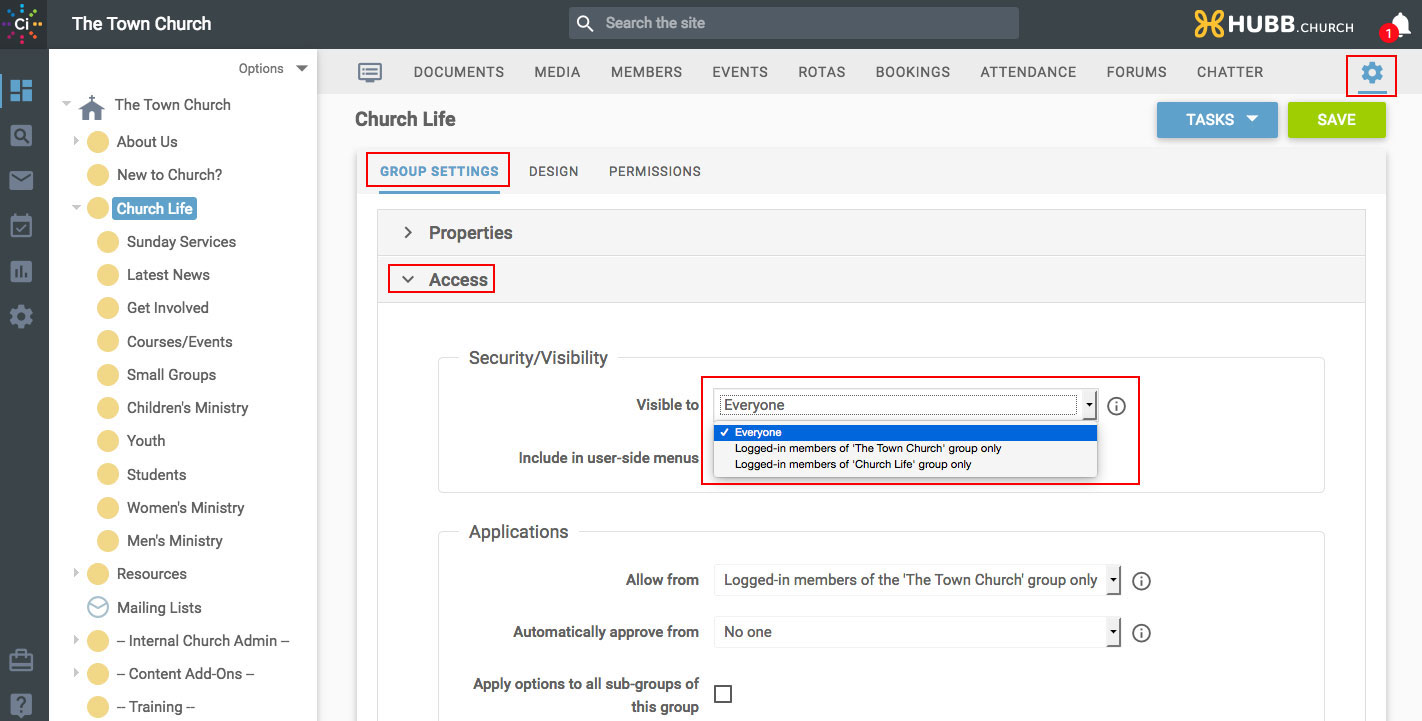Switch to the Permissions tab
The width and height of the screenshot is (1422, 721).
[x=654, y=171]
